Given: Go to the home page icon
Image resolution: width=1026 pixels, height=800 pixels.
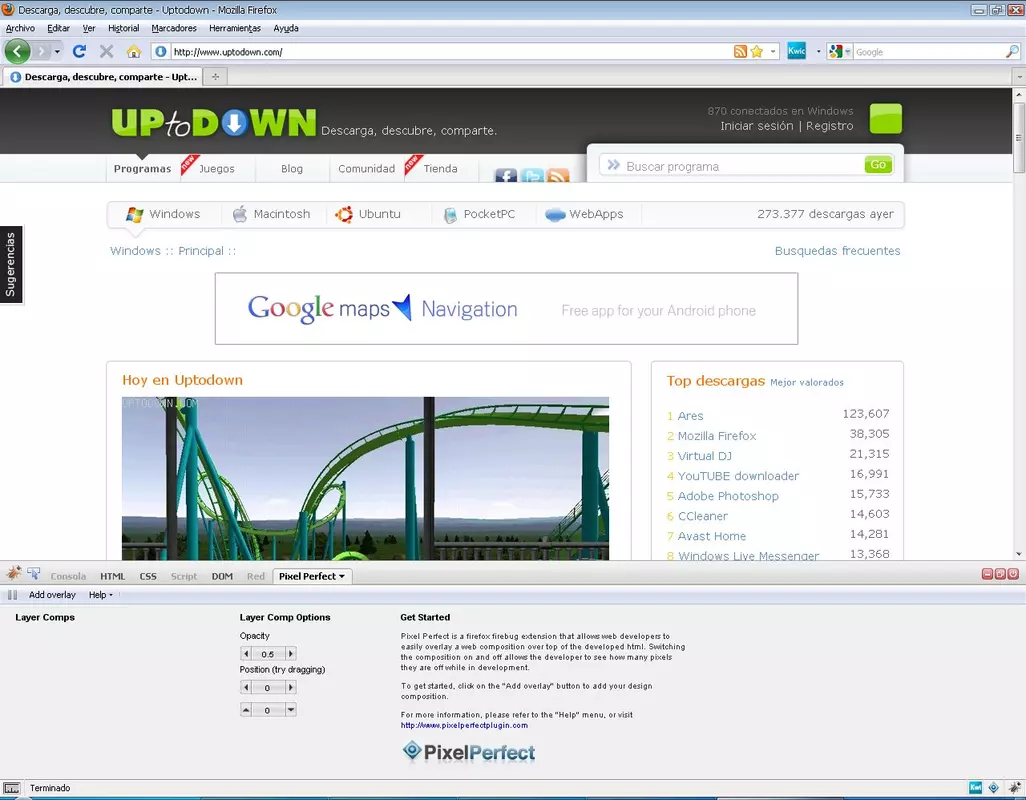Looking at the screenshot, I should click(133, 51).
